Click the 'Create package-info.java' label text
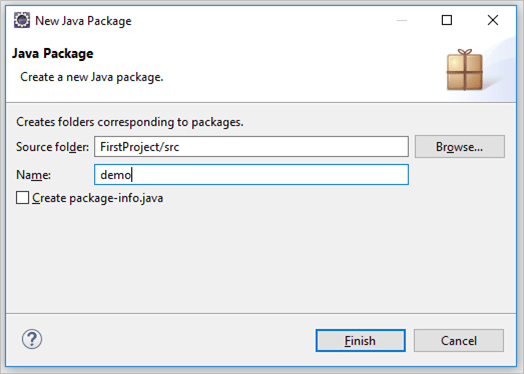524x374 pixels. [98, 198]
